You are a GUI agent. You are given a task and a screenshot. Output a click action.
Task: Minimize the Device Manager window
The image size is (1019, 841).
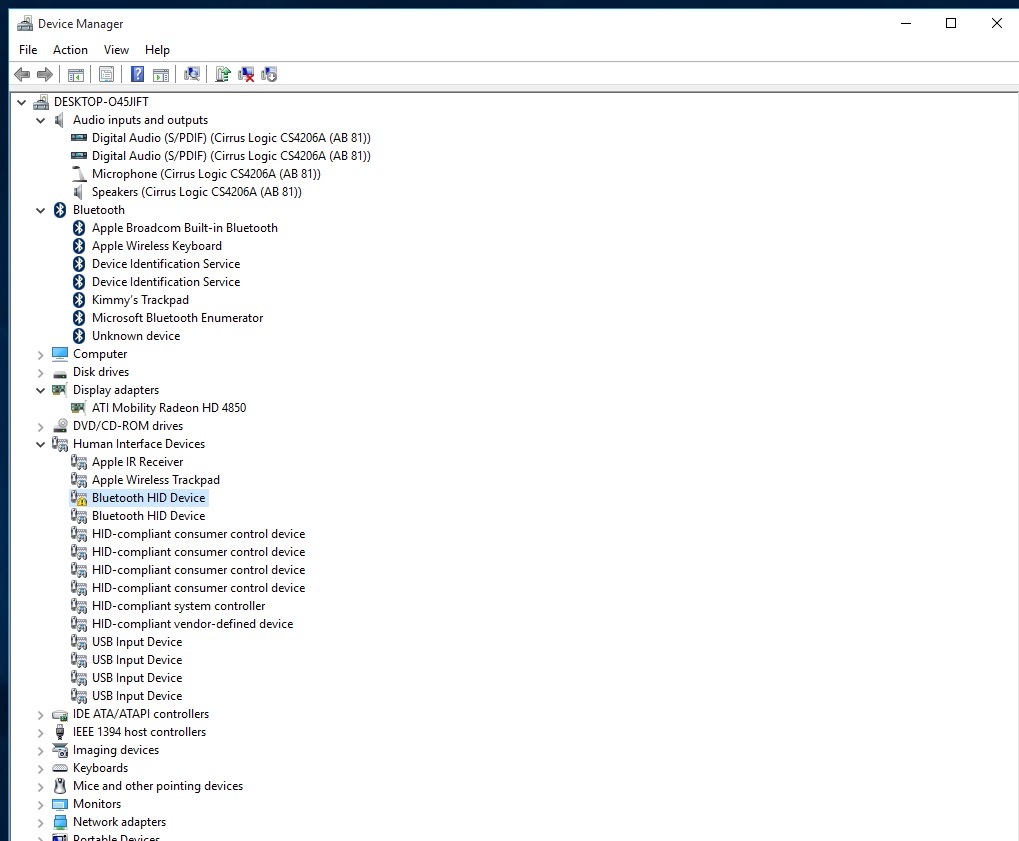906,23
